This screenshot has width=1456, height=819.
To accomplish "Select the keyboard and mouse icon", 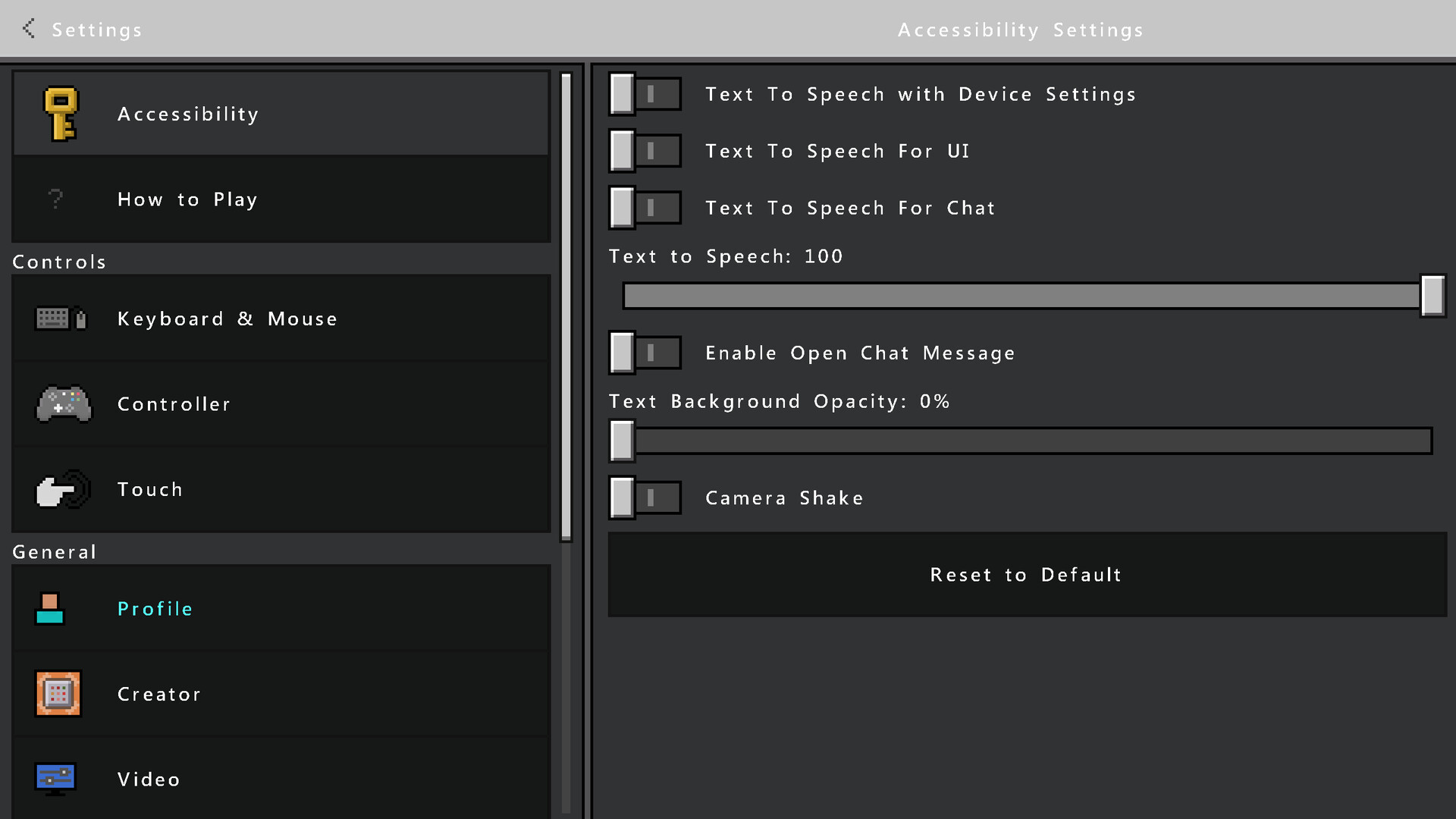I will tap(61, 318).
